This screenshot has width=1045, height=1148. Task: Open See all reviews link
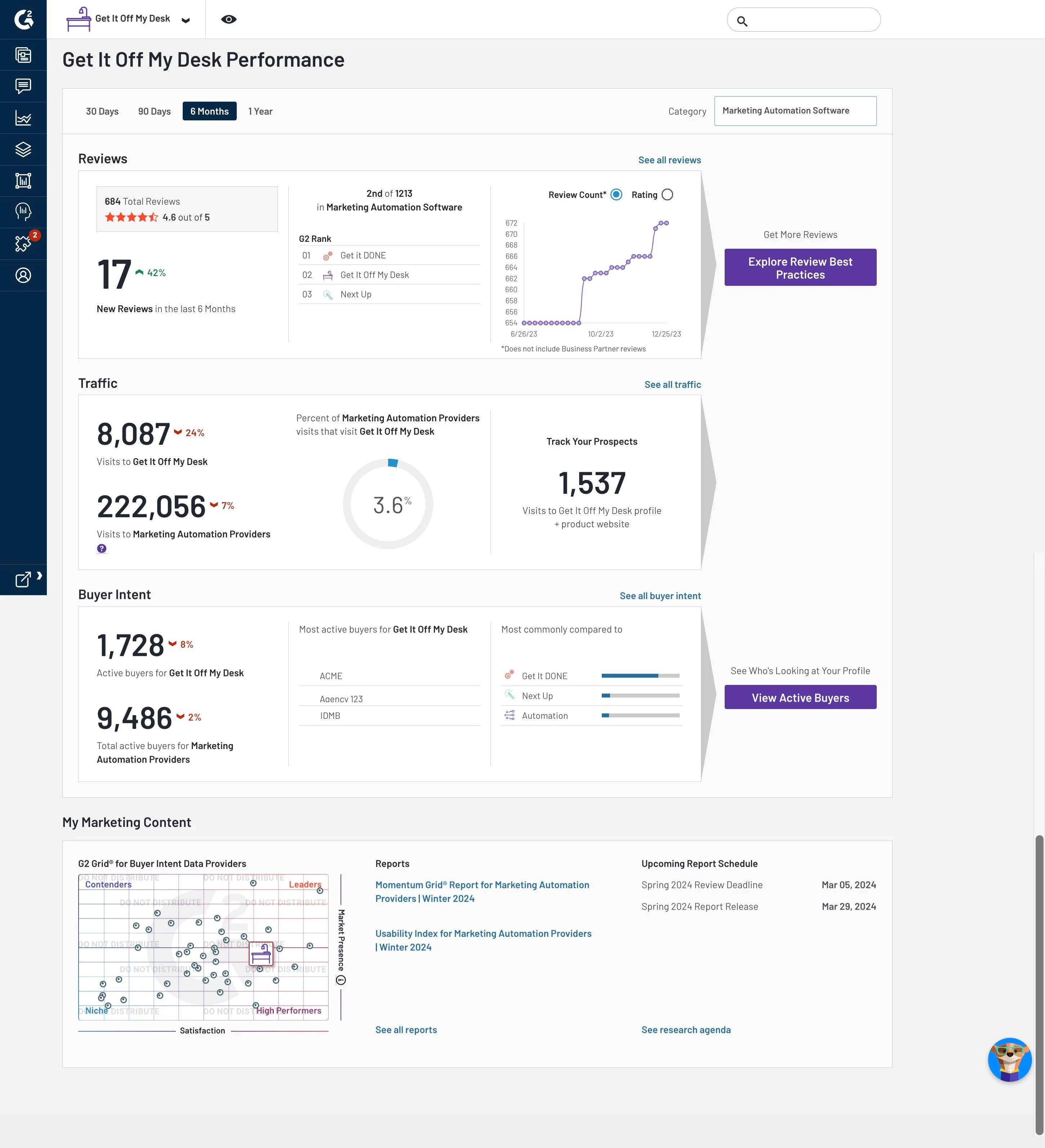click(670, 160)
